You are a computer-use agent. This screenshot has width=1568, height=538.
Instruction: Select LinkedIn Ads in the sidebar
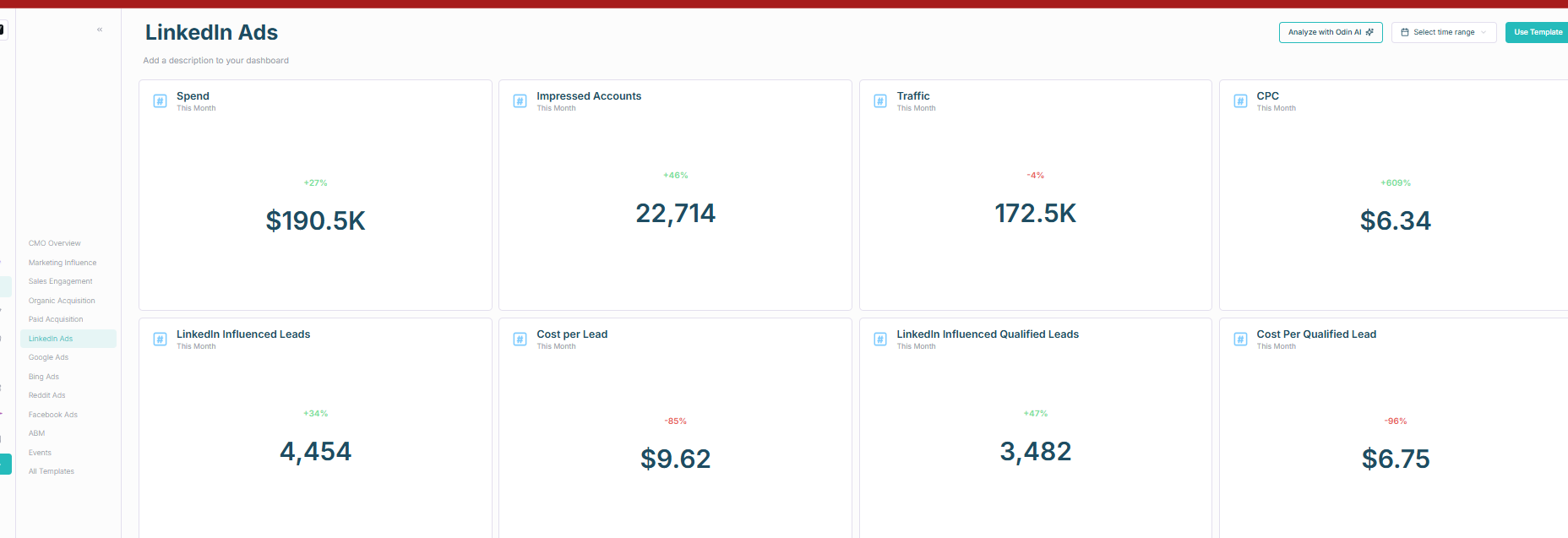(x=68, y=339)
